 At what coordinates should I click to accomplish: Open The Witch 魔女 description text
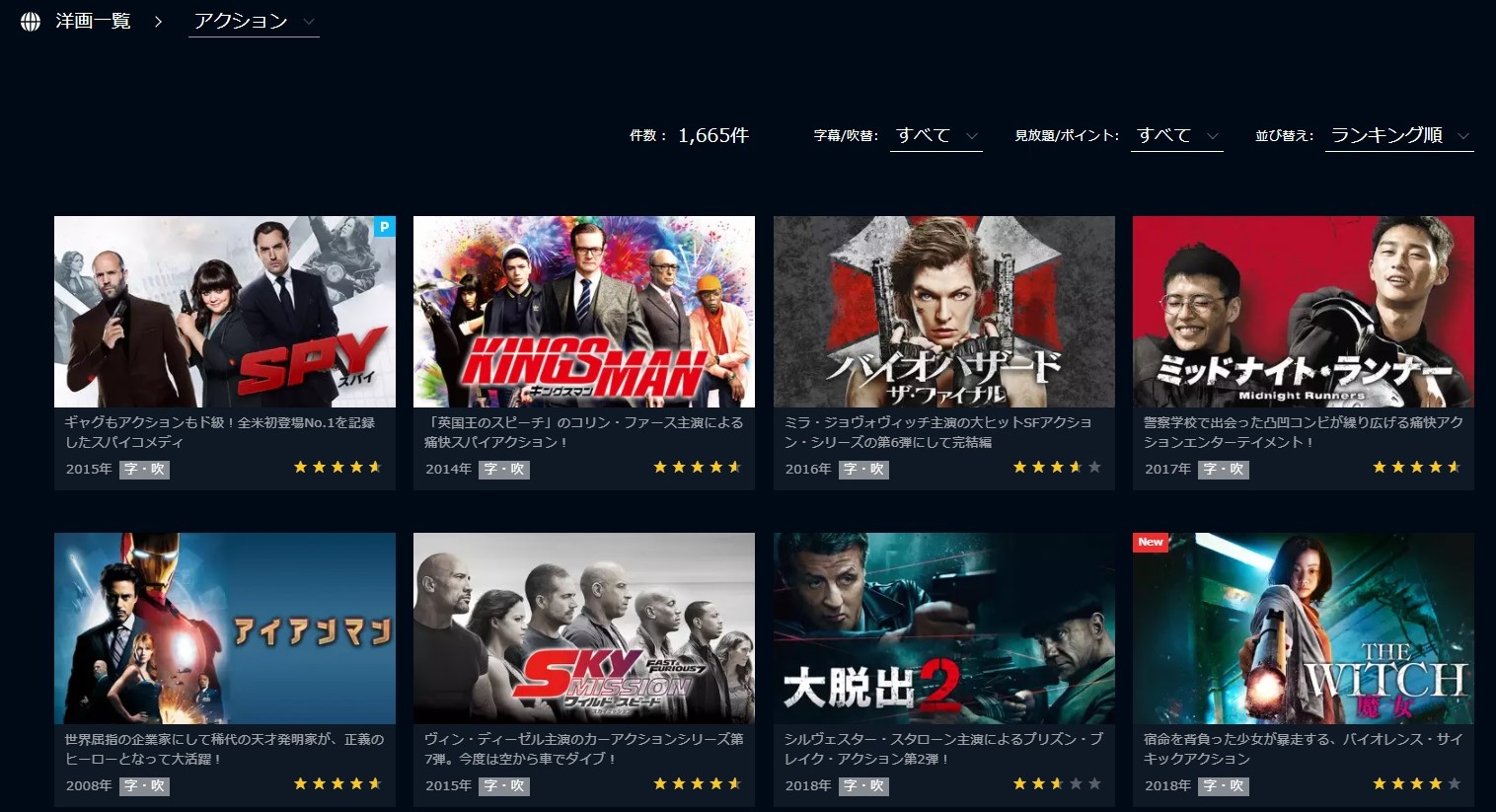(1304, 749)
